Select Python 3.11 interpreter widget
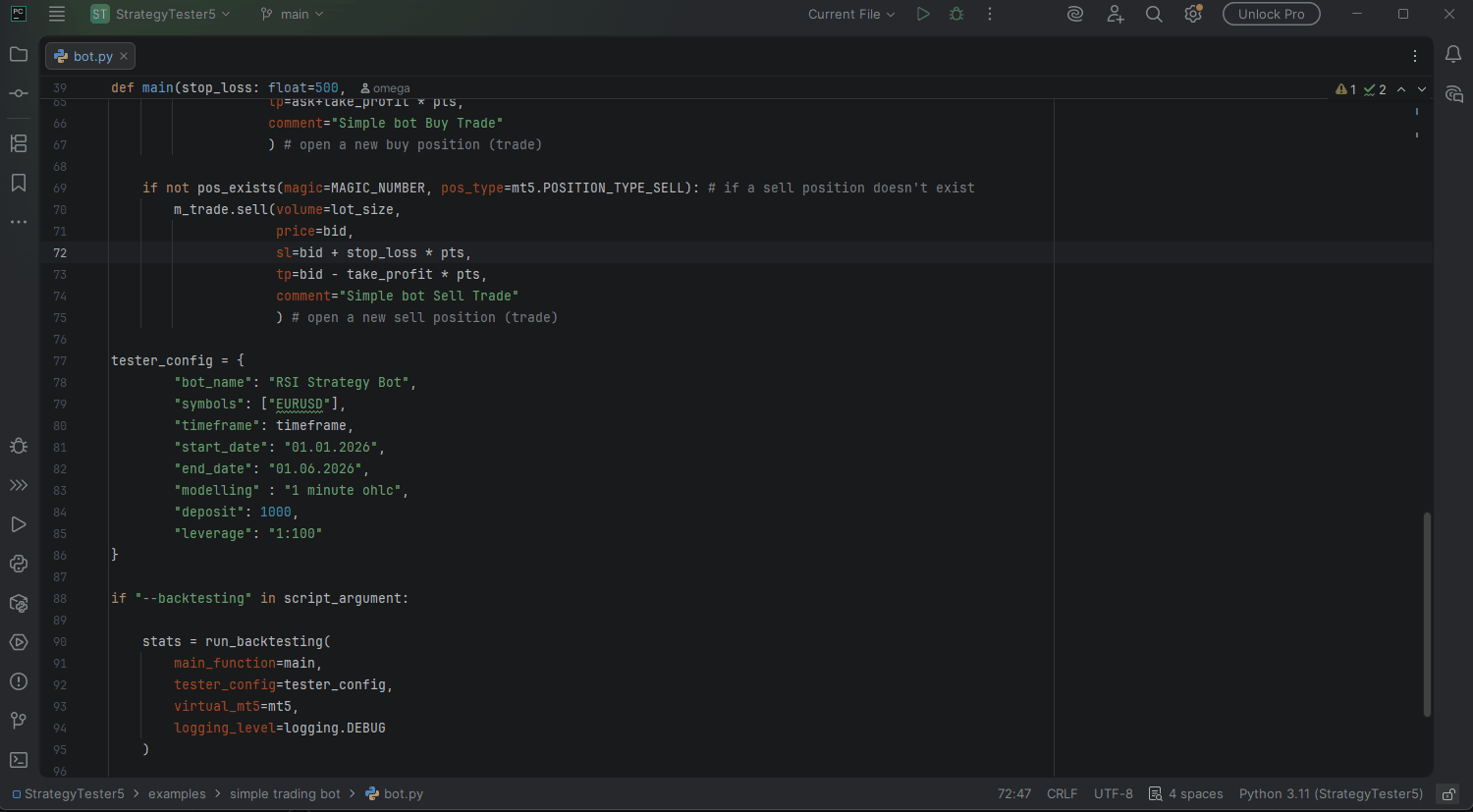This screenshot has height=812, width=1473. (x=1331, y=793)
